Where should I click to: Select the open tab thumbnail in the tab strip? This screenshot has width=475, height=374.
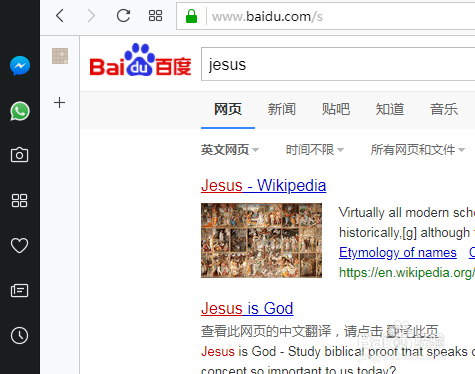(x=60, y=56)
